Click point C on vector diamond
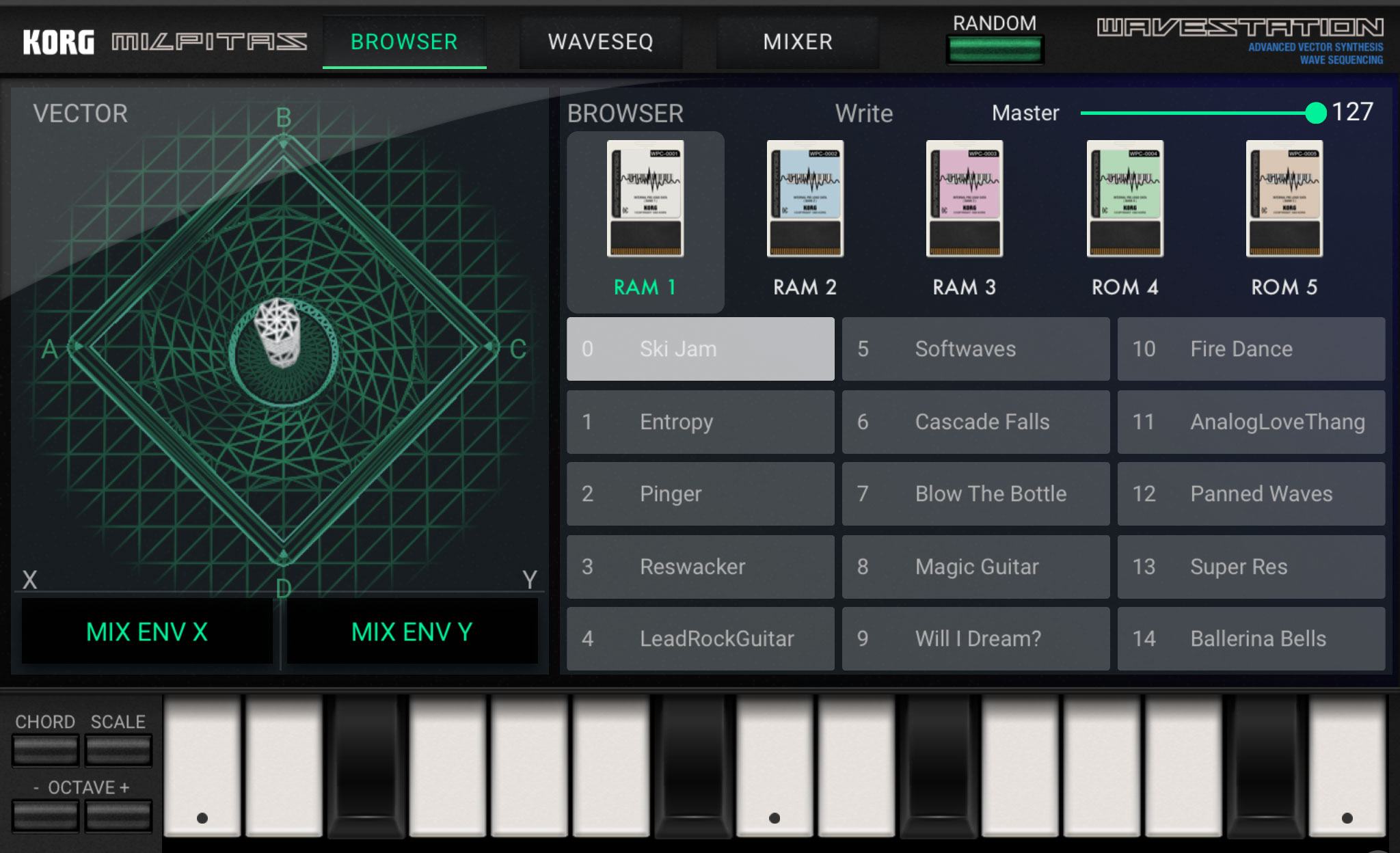This screenshot has width=1400, height=853. [x=517, y=349]
